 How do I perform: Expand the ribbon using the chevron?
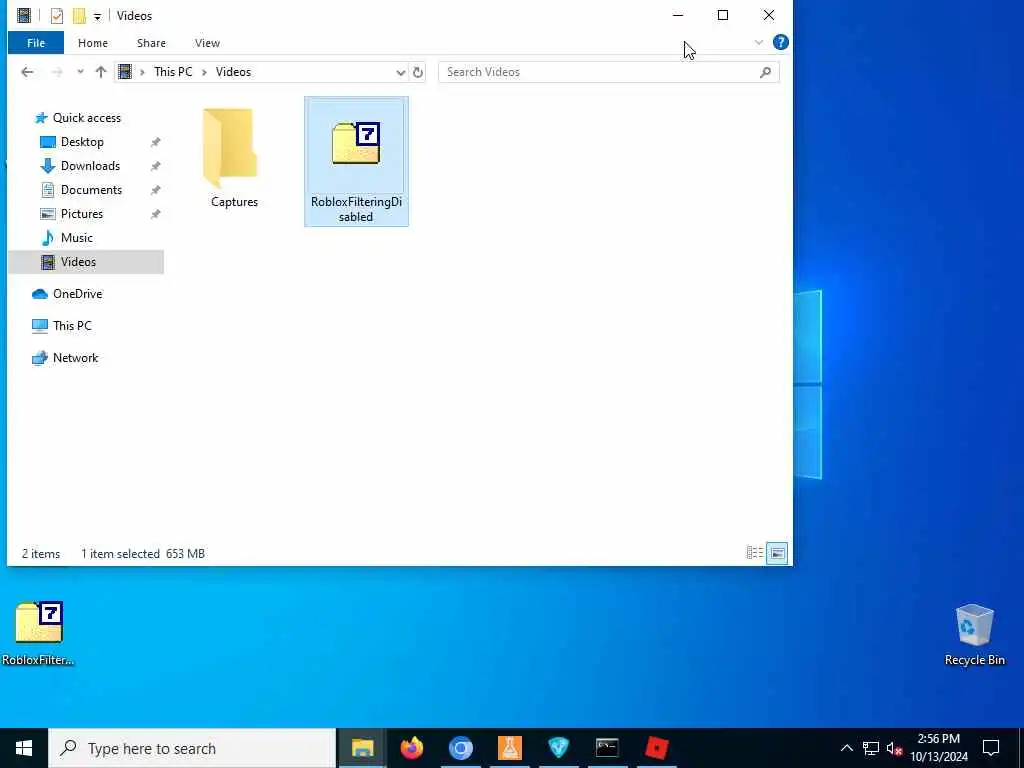point(758,42)
